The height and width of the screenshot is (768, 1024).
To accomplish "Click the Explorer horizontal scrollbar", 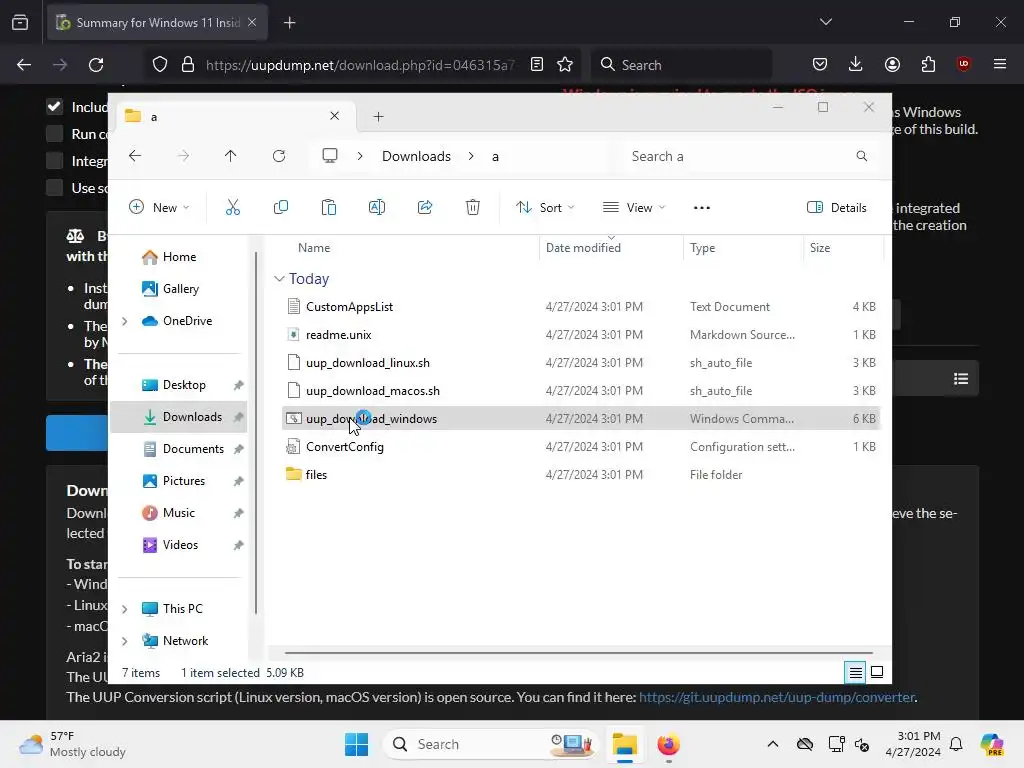I will [x=579, y=652].
